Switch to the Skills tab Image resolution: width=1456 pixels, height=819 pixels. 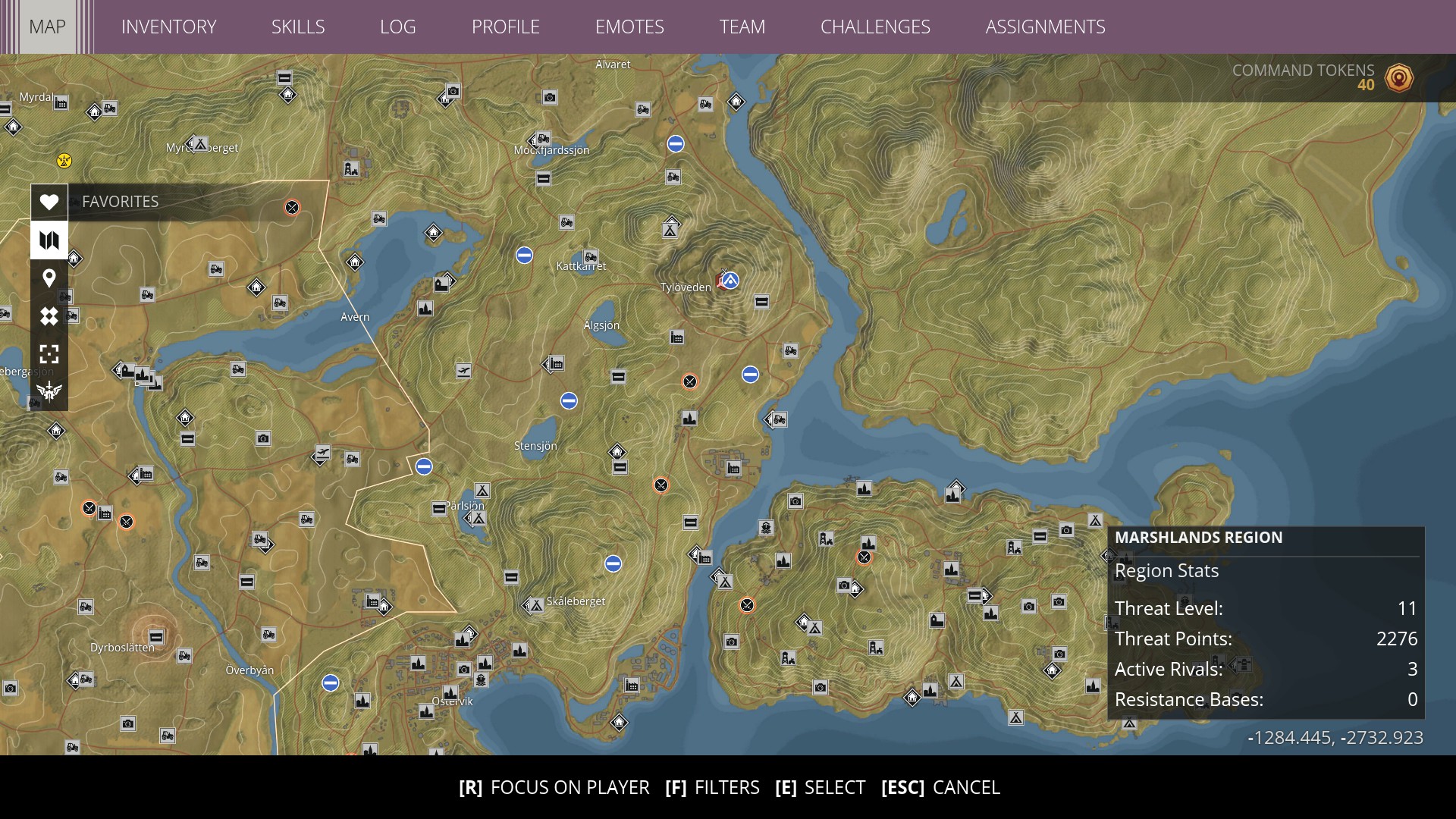click(298, 27)
